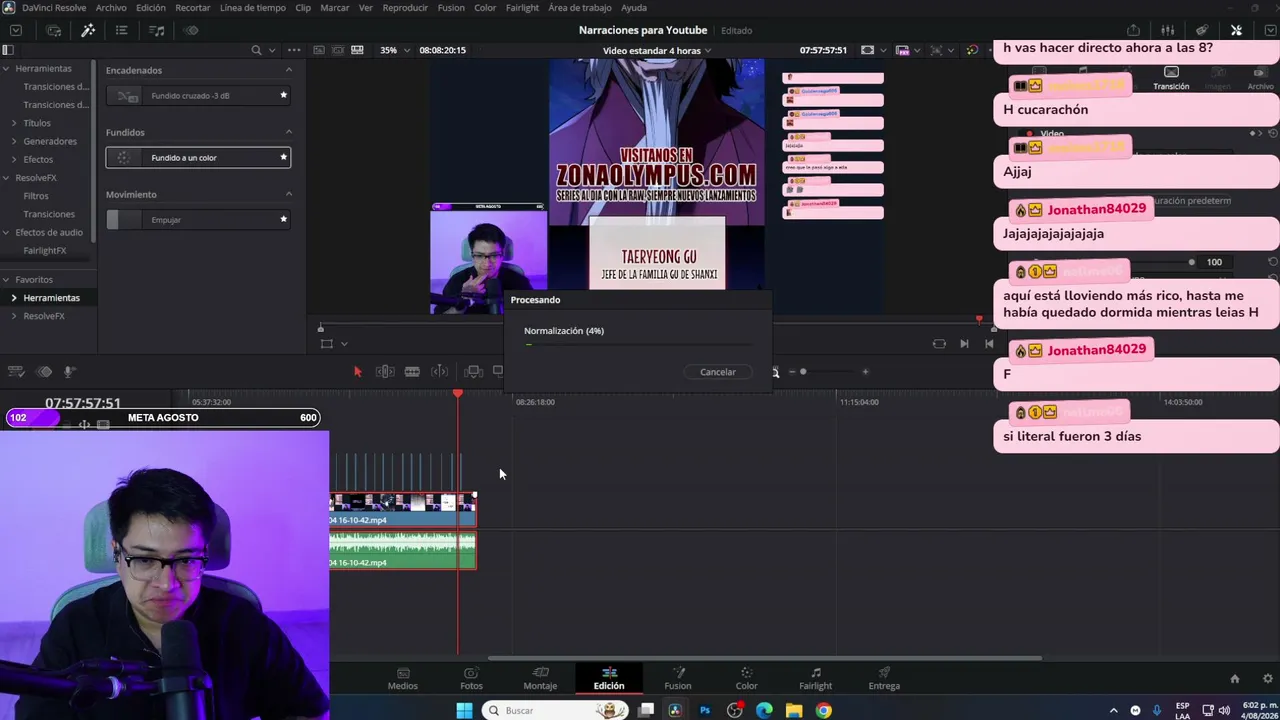The image size is (1280, 720).
Task: Toggle the effects panel sidebar layout icon
Action: click(8, 50)
